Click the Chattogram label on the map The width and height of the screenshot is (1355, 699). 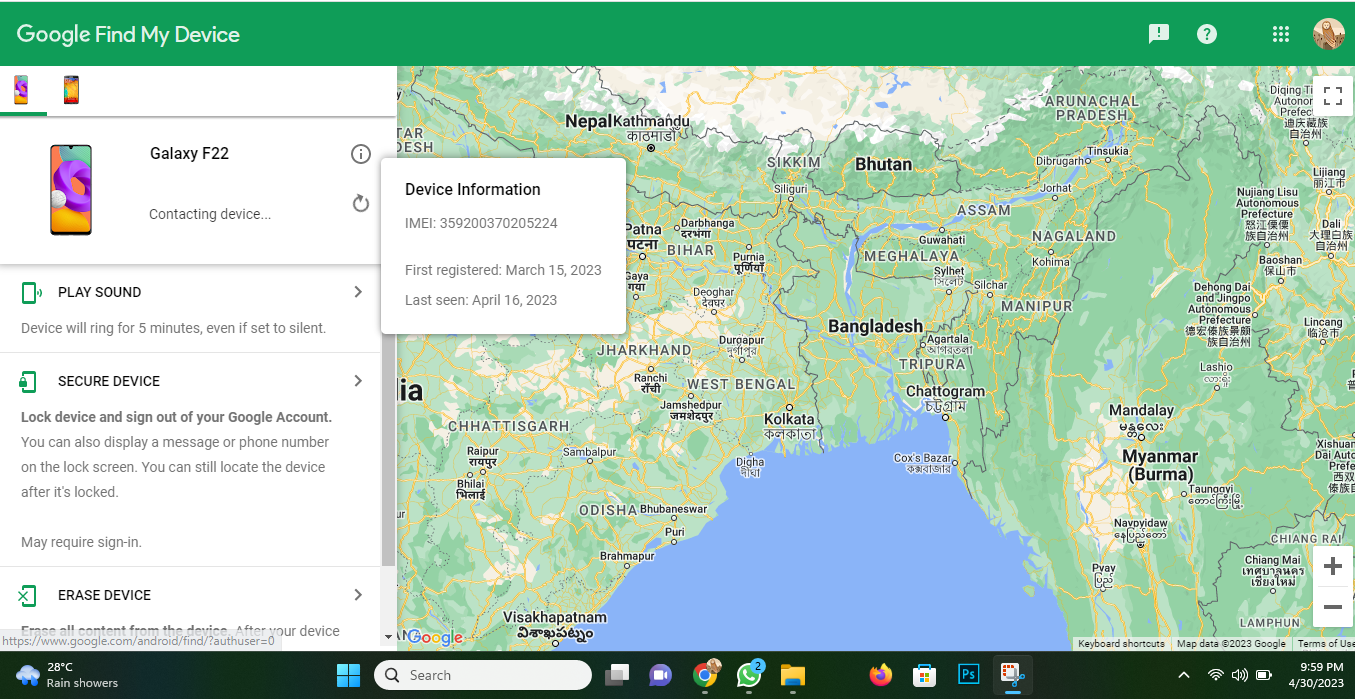(945, 391)
